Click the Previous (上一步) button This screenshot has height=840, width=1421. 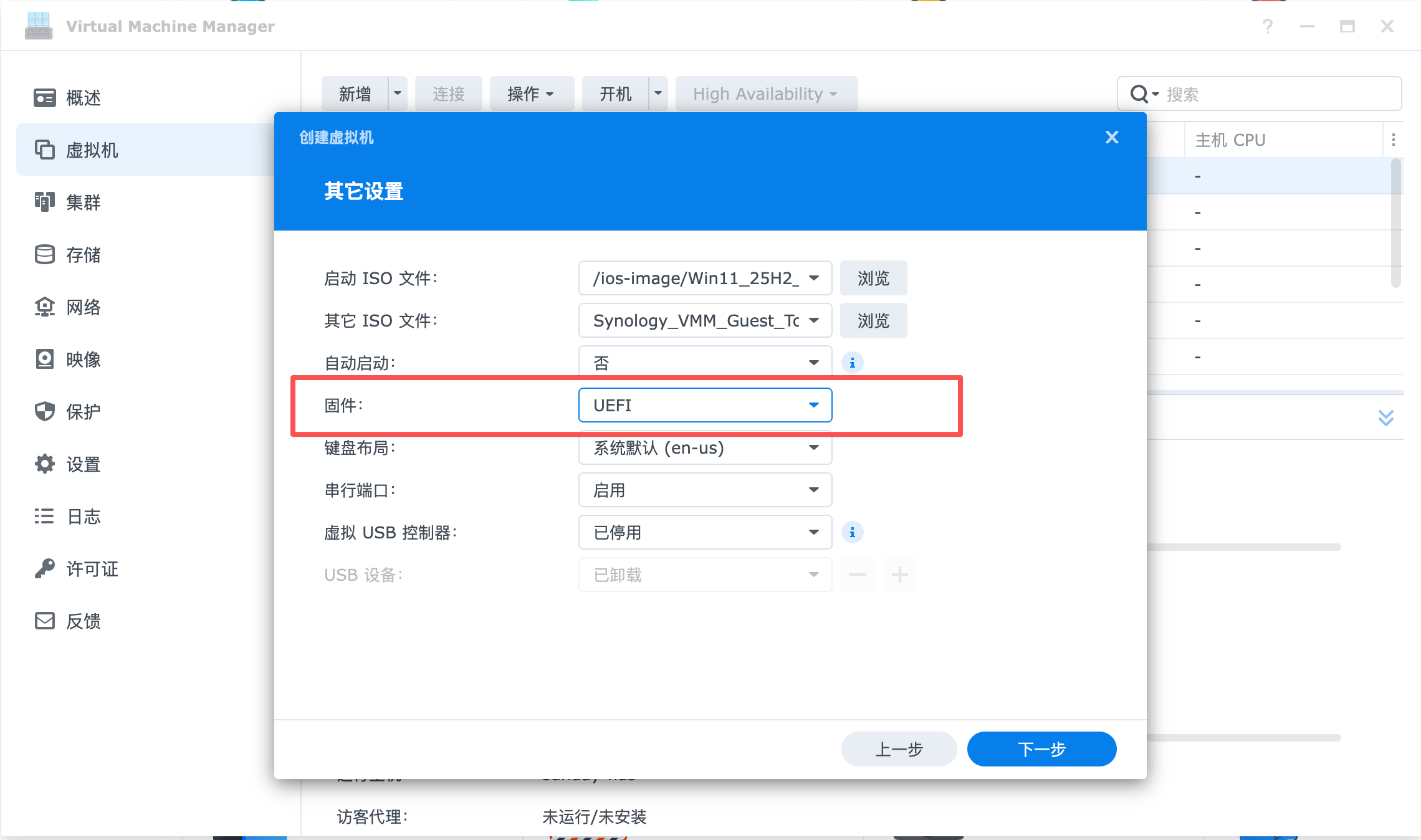tap(899, 749)
